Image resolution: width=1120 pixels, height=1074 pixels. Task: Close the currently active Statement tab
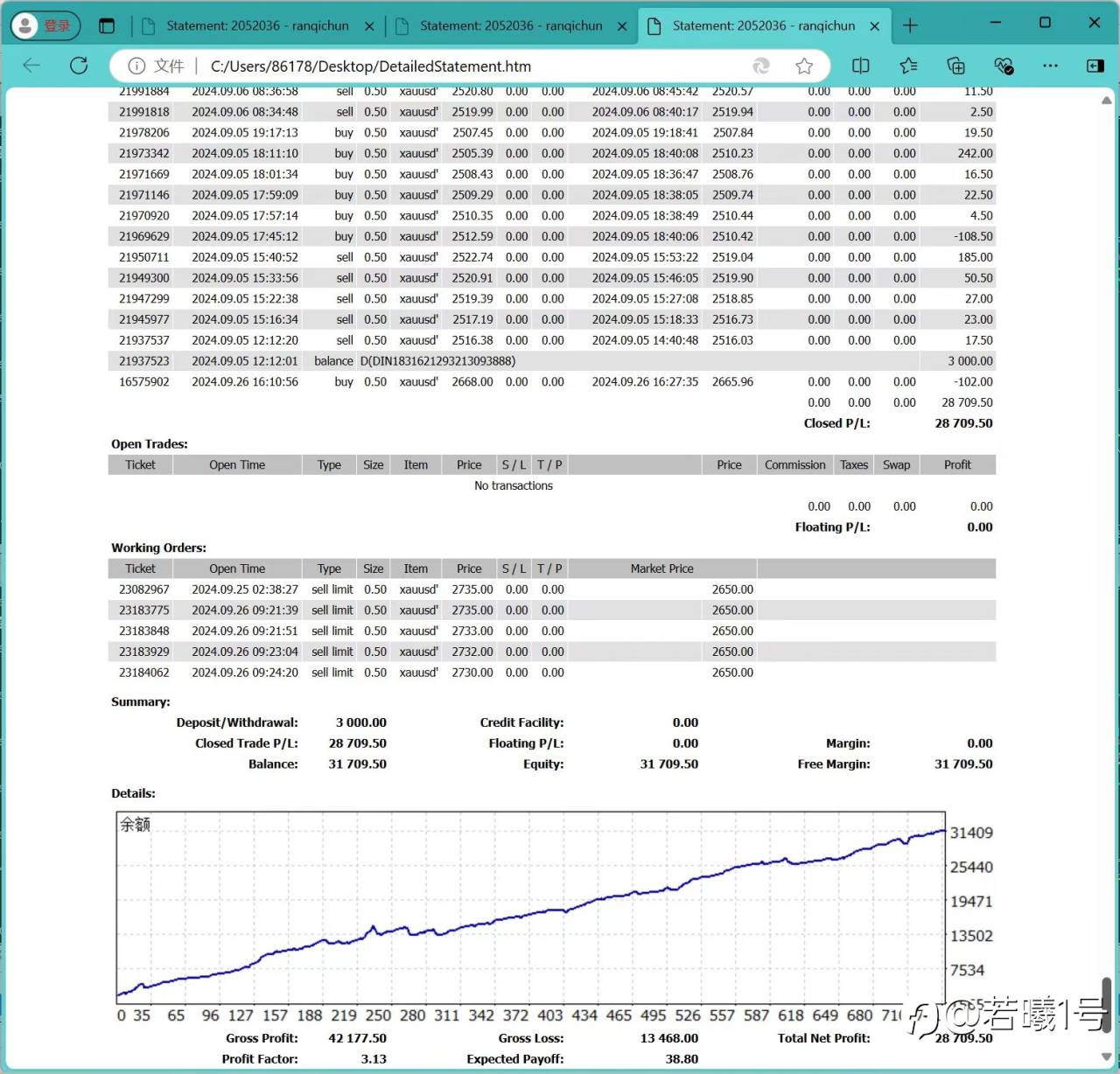tap(874, 26)
